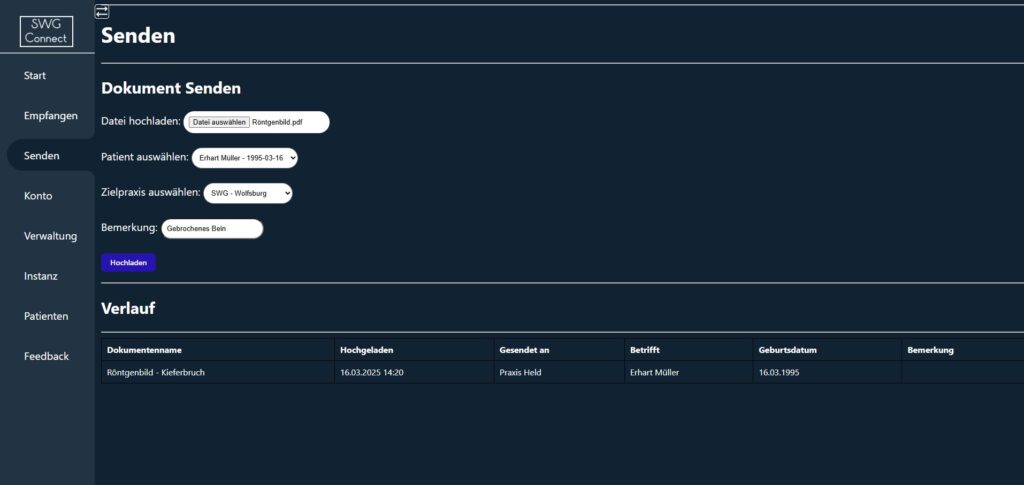Image resolution: width=1024 pixels, height=485 pixels.
Task: Click the 16.03.2025 14:20 upload time cell
Action: point(414,372)
